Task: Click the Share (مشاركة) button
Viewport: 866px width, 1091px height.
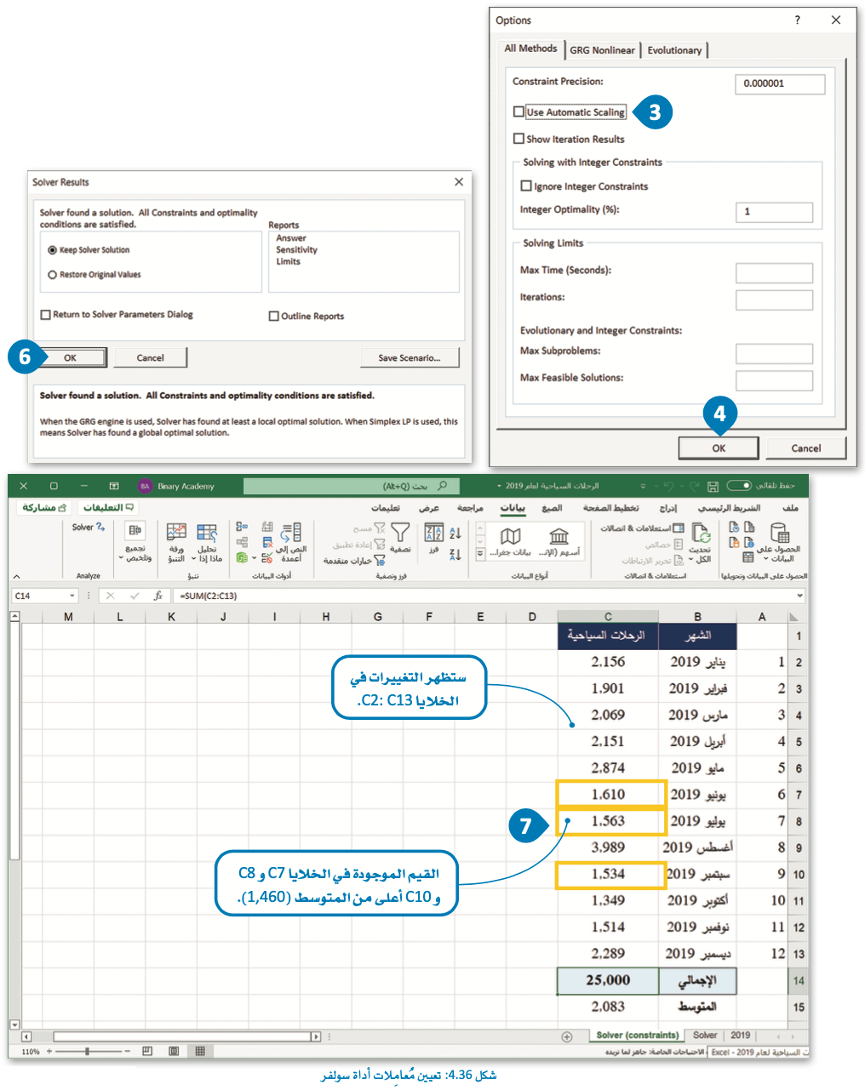Action: [44, 508]
